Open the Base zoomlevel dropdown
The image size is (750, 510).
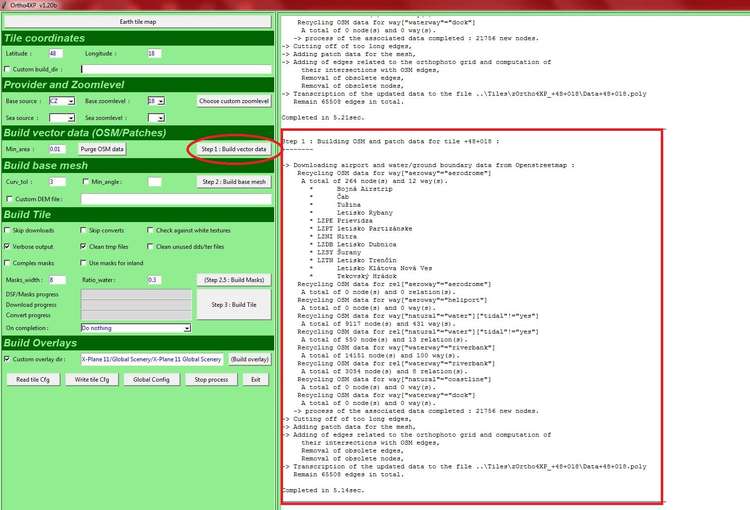161,101
